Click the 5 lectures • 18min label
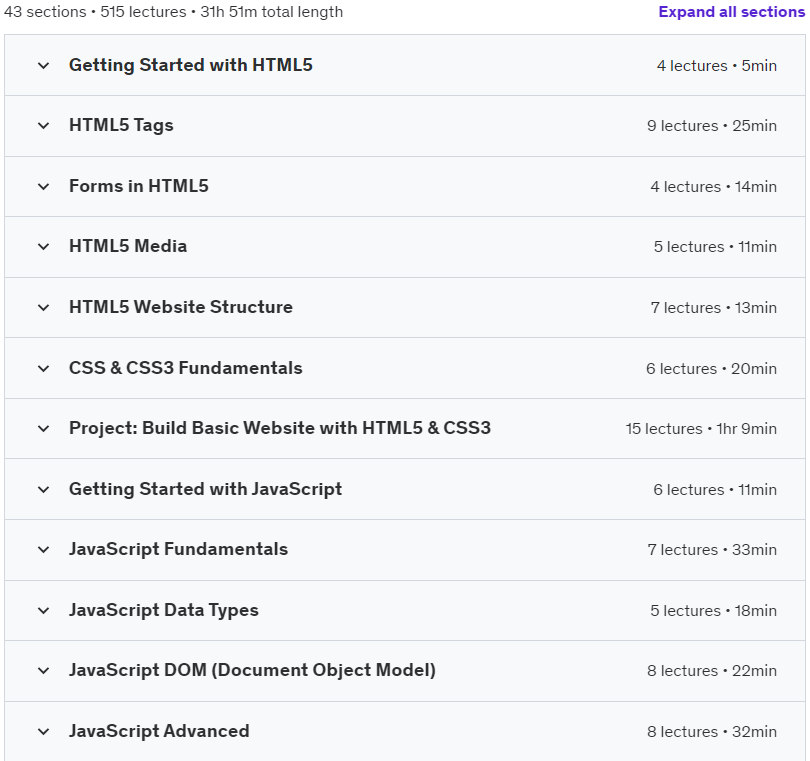Viewport: 810px width, 761px height. coord(713,611)
